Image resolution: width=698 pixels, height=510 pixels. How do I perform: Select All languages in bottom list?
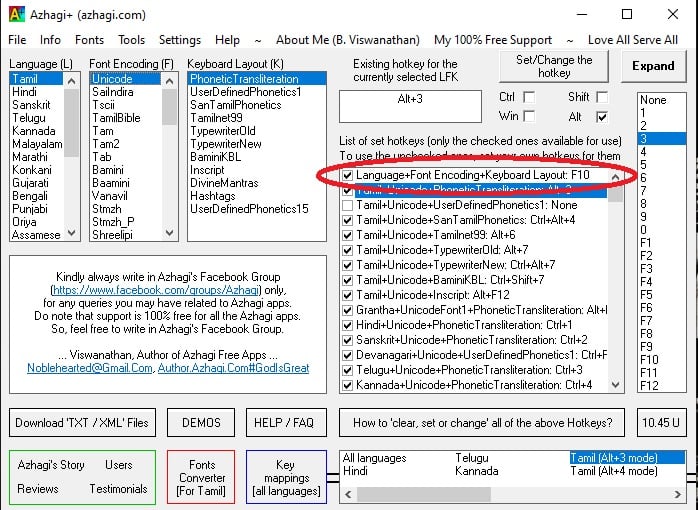374,458
